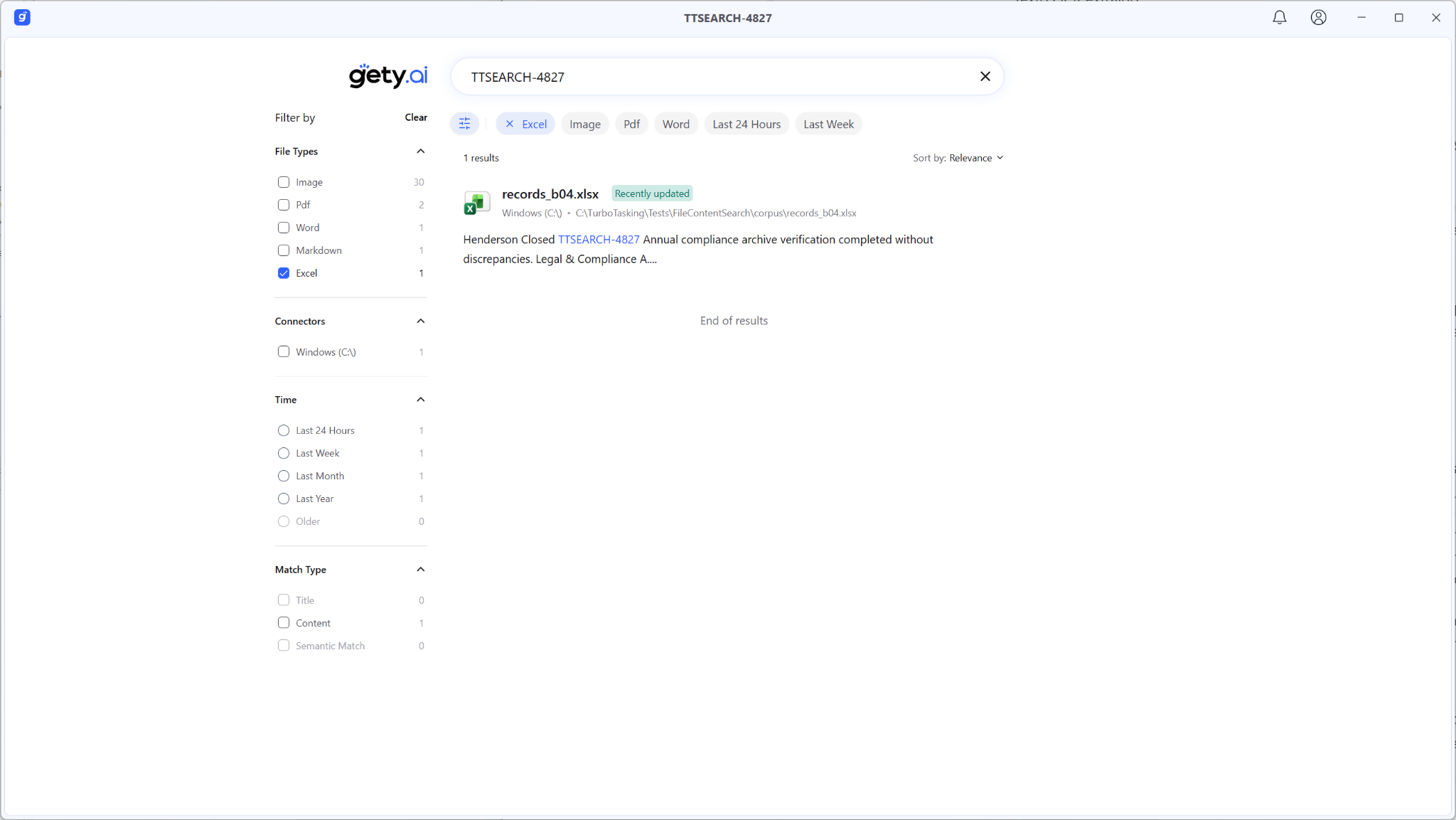1456x820 pixels.
Task: Check the Word file type checkbox
Action: point(284,228)
